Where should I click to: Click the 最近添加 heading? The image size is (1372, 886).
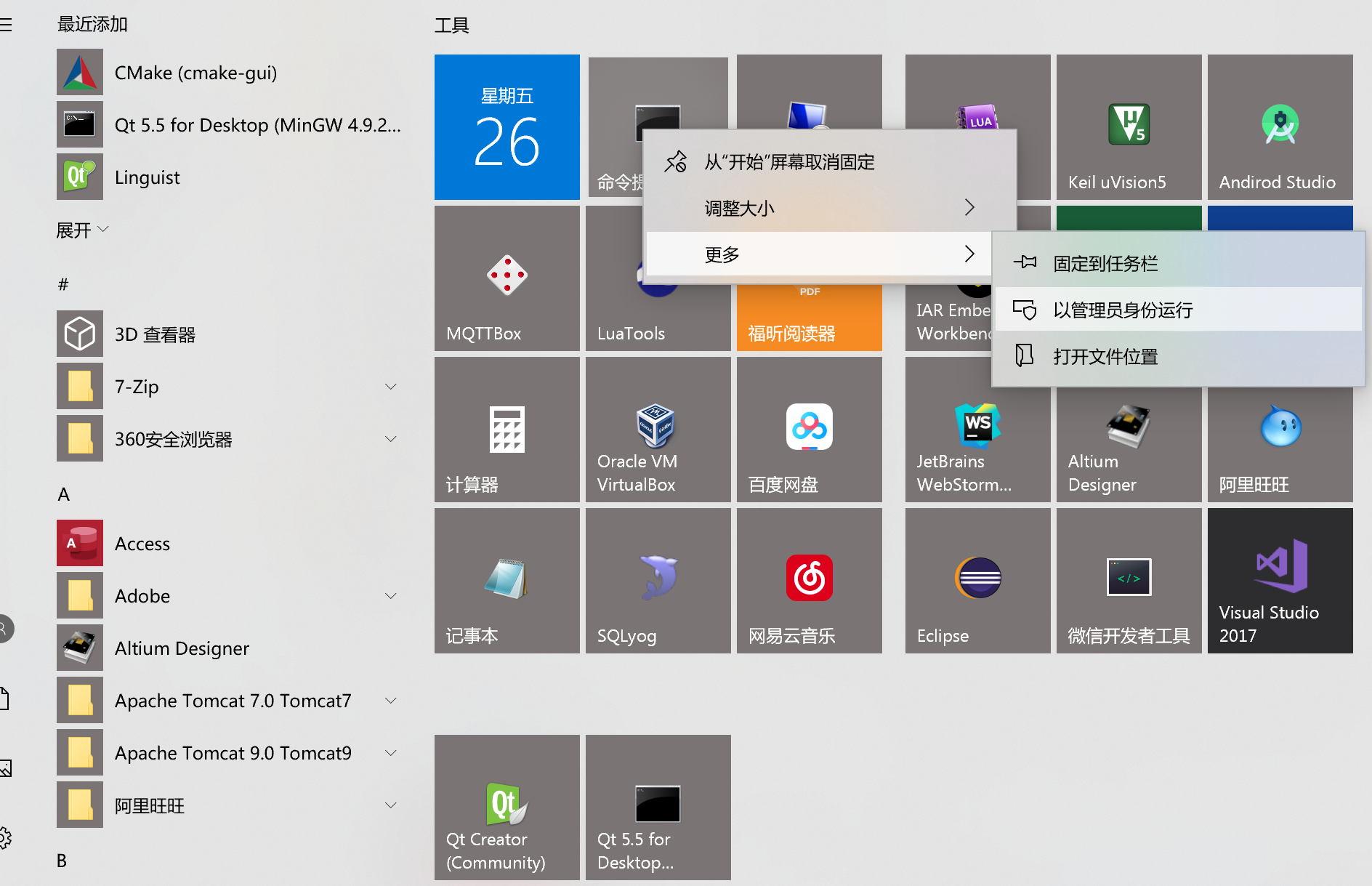coord(92,24)
